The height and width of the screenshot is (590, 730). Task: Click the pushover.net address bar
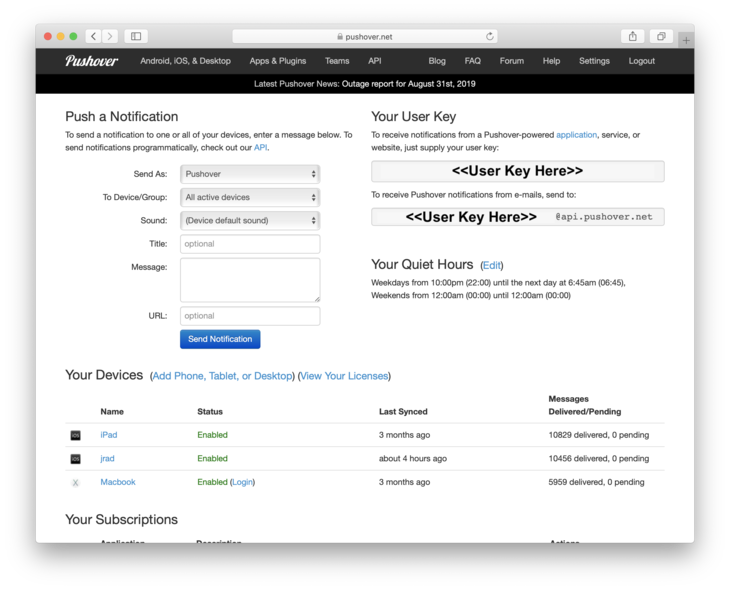click(365, 37)
